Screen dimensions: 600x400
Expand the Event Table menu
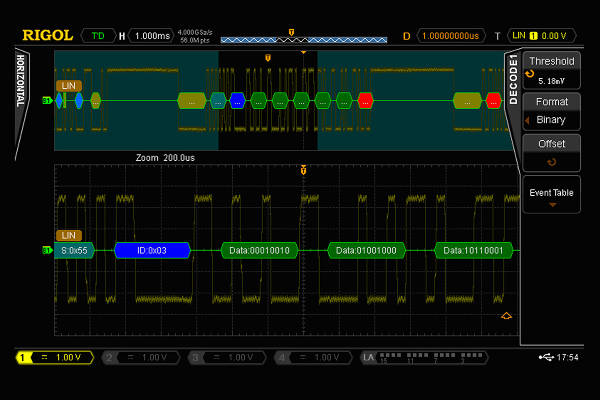pos(551,195)
